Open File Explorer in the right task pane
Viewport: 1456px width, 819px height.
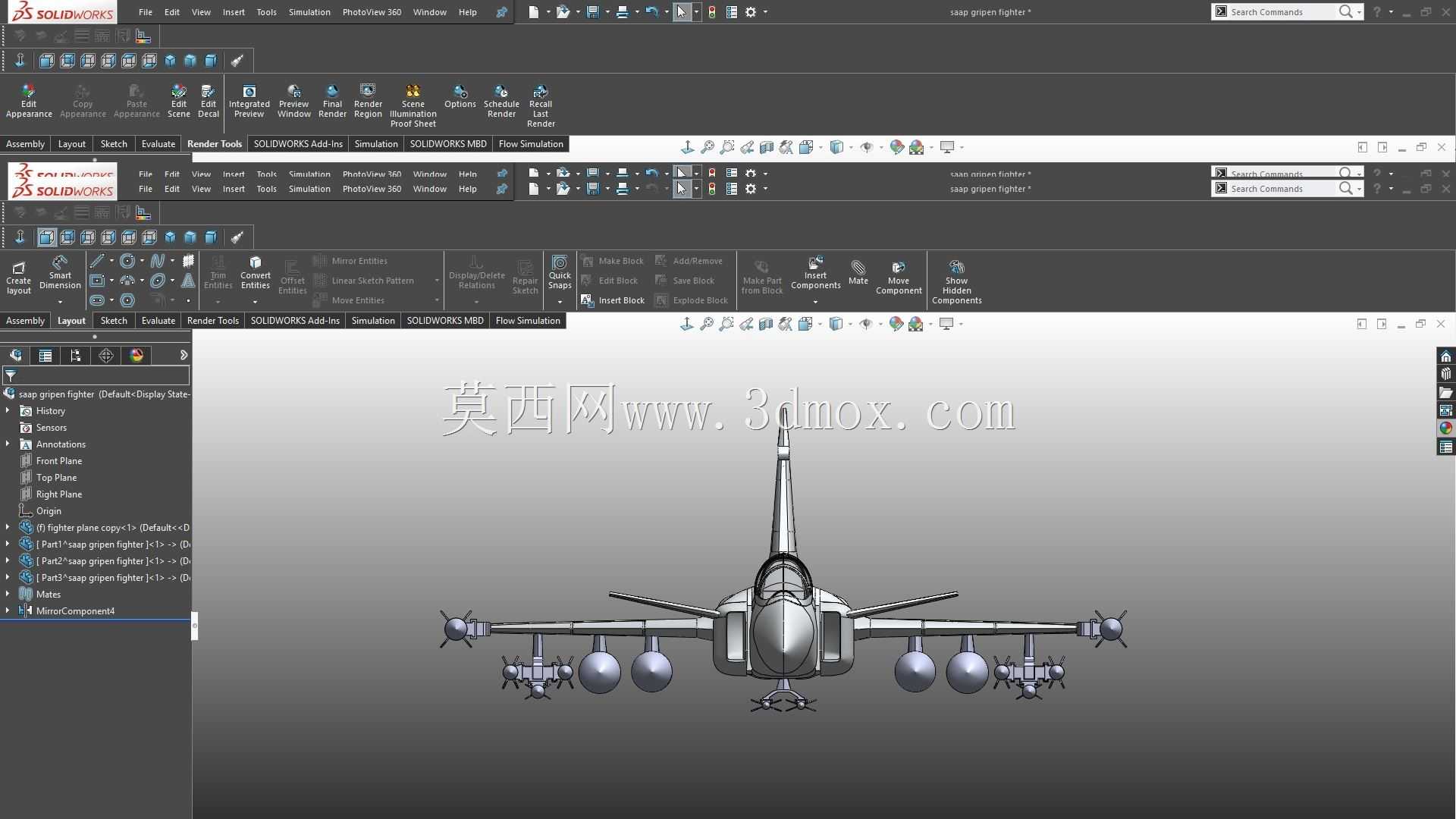pyautogui.click(x=1445, y=393)
